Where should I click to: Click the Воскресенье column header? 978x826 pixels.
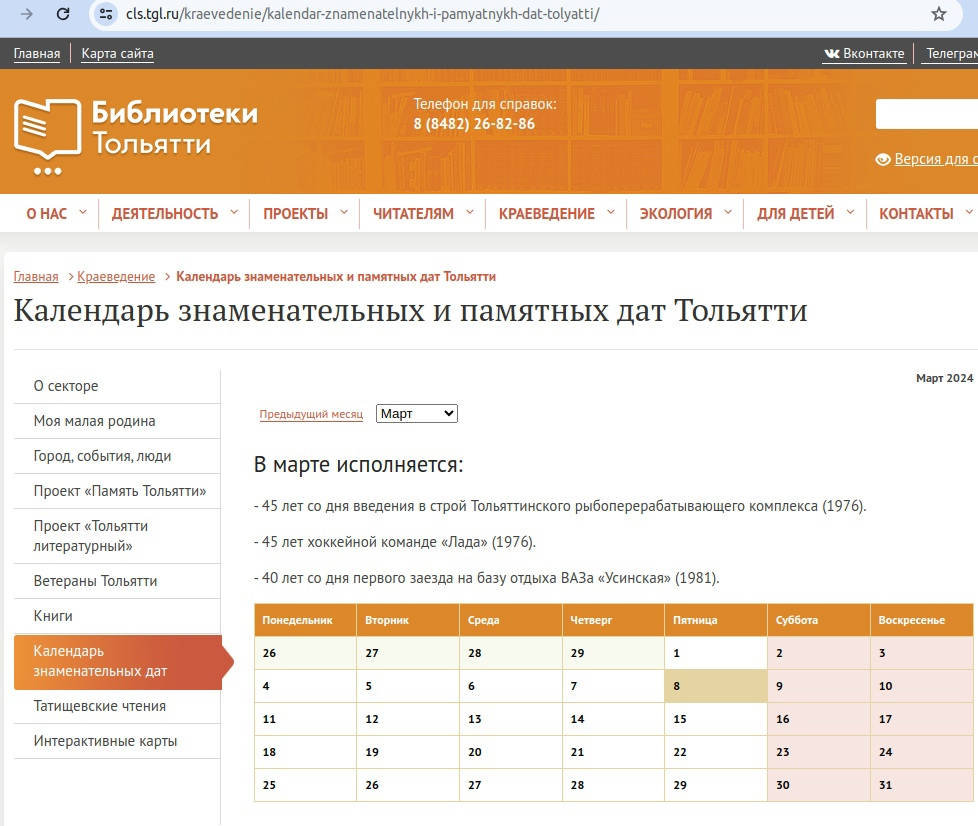click(x=921, y=620)
